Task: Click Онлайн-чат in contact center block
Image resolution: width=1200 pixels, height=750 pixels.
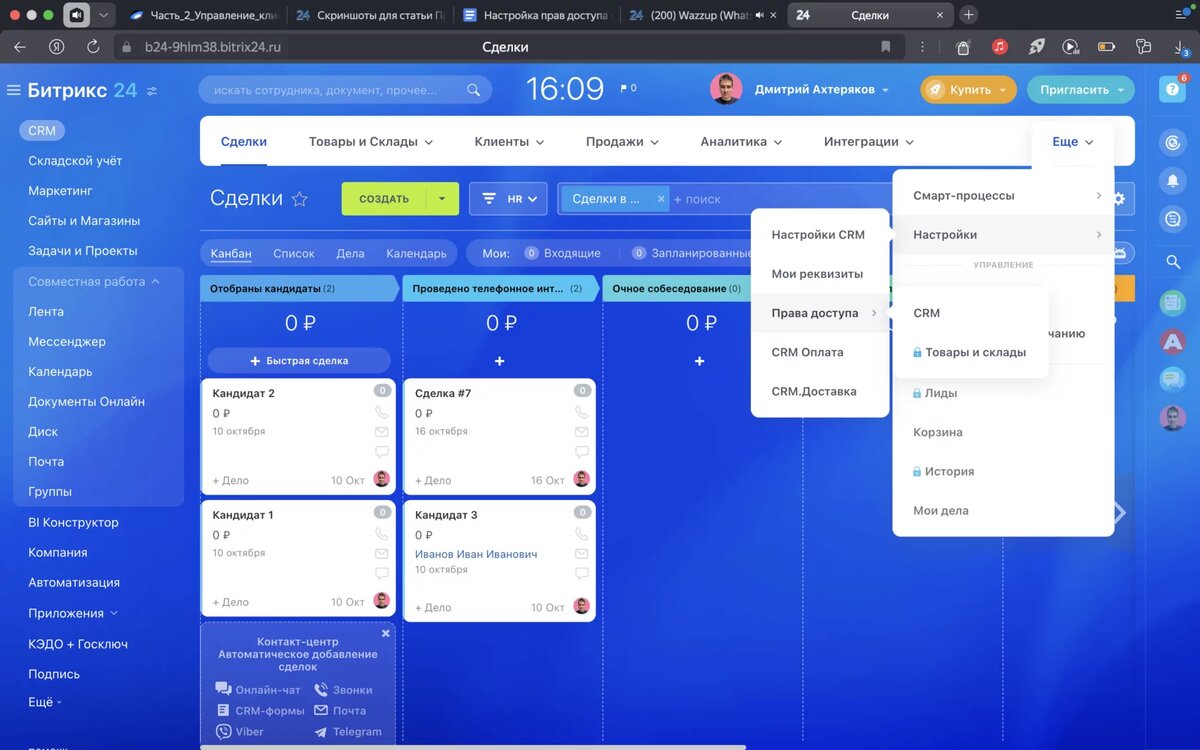Action: point(258,690)
